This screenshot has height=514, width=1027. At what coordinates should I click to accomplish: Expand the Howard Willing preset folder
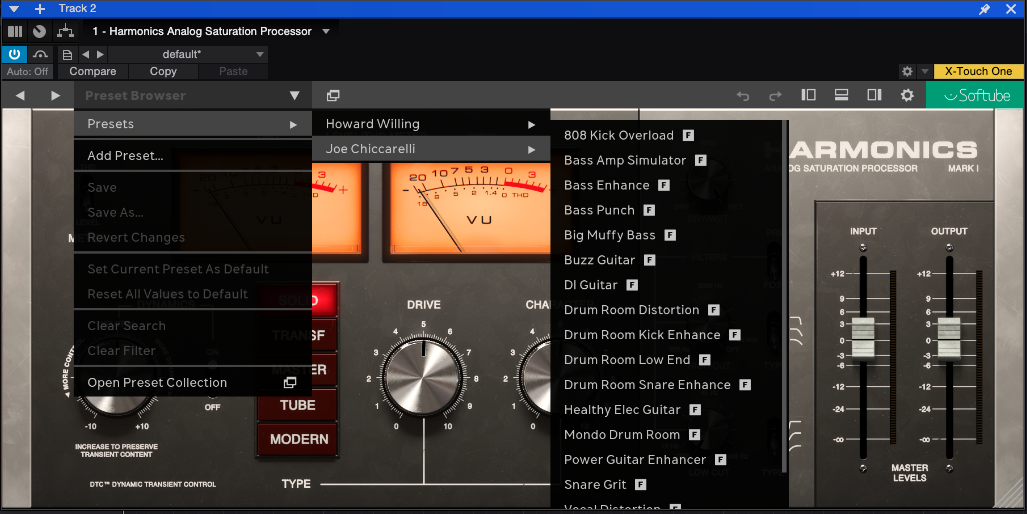[x=431, y=124]
